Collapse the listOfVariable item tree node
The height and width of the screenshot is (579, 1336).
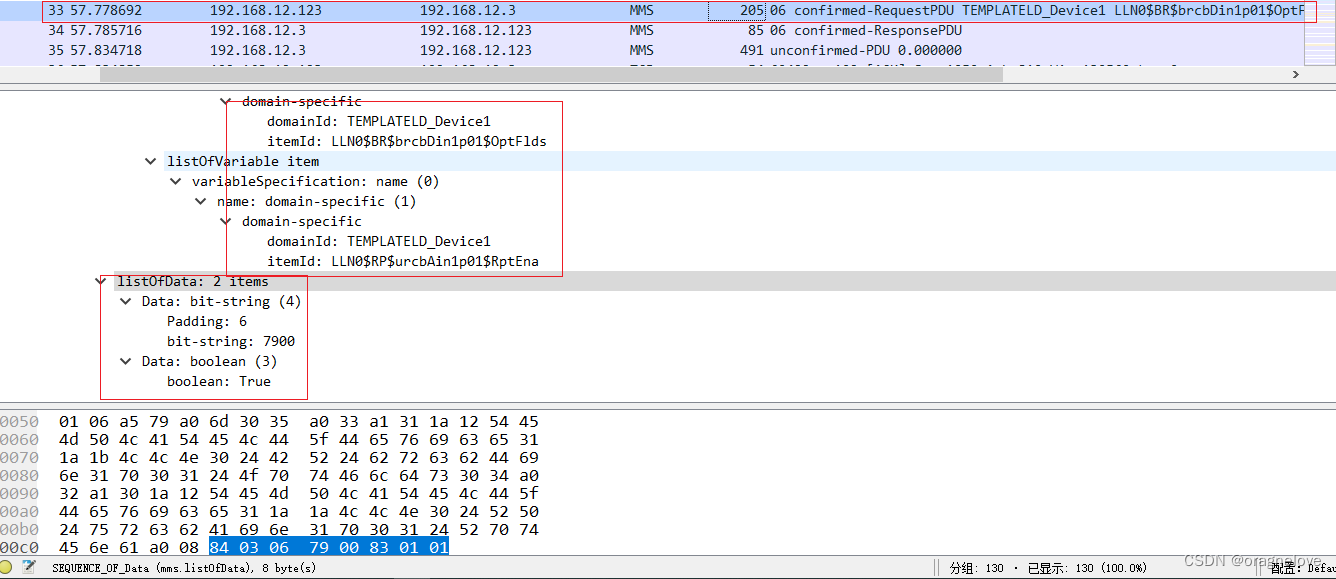tap(151, 161)
